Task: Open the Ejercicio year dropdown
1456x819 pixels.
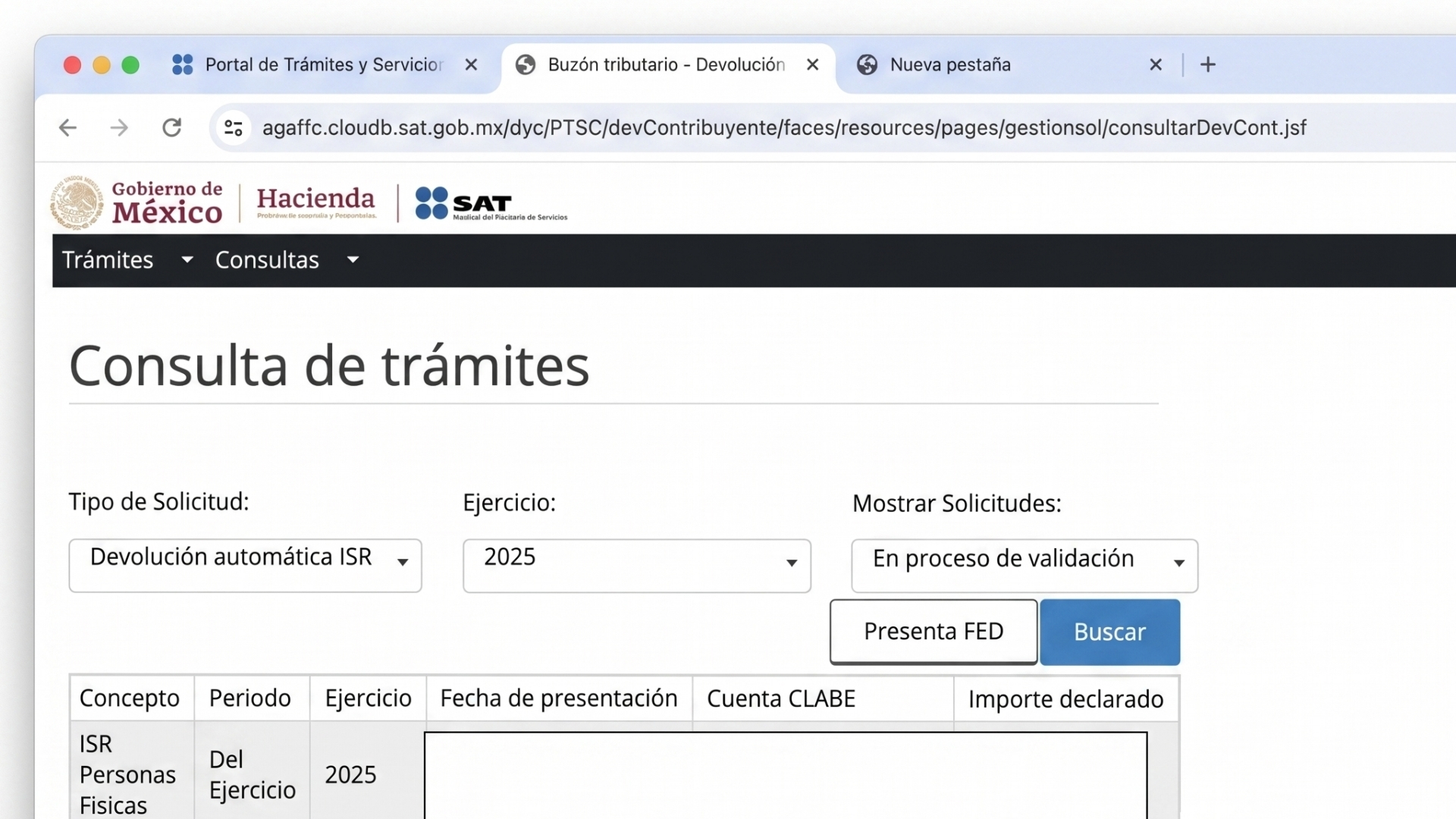Action: (637, 566)
